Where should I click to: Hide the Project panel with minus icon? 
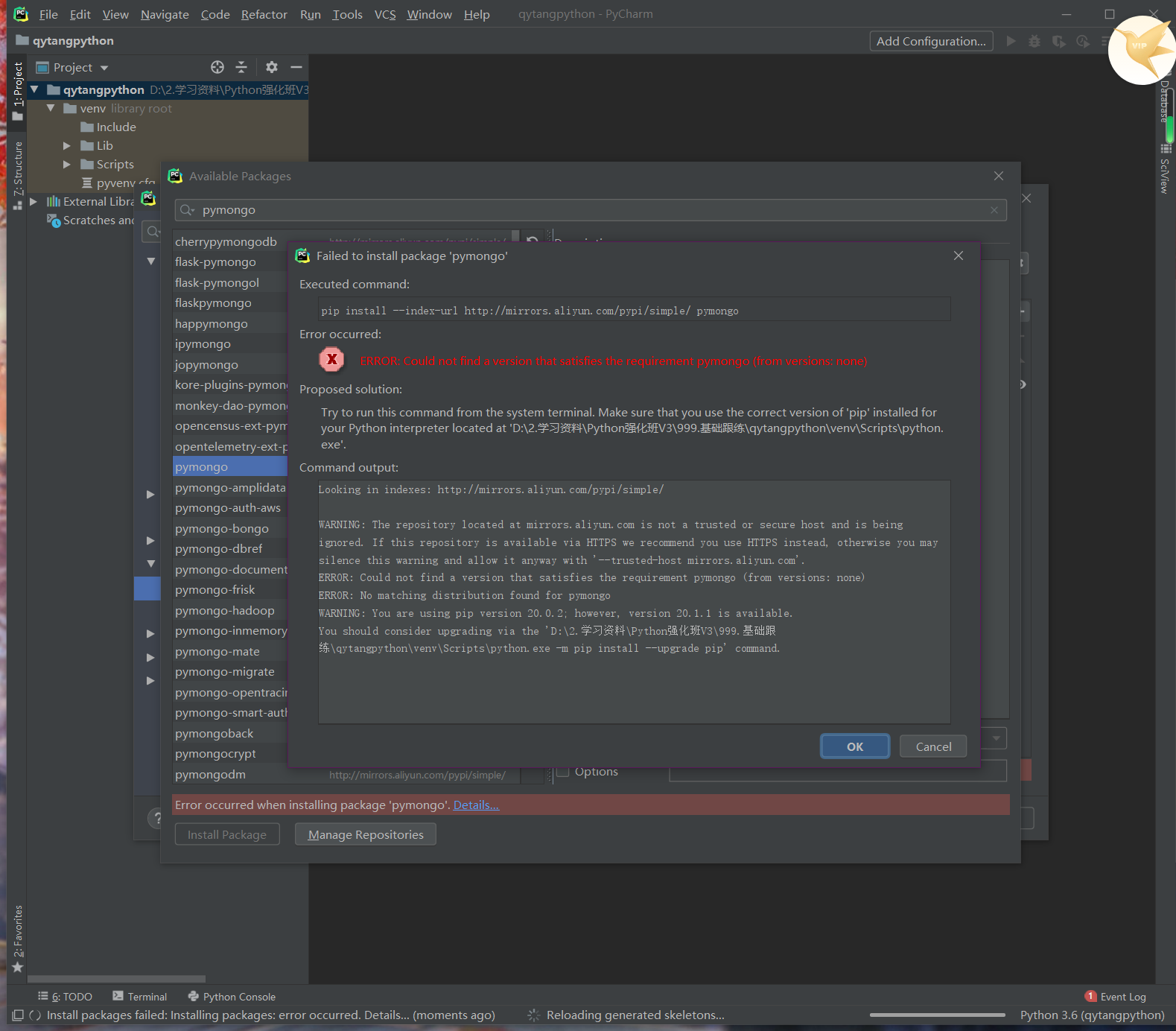pos(296,67)
